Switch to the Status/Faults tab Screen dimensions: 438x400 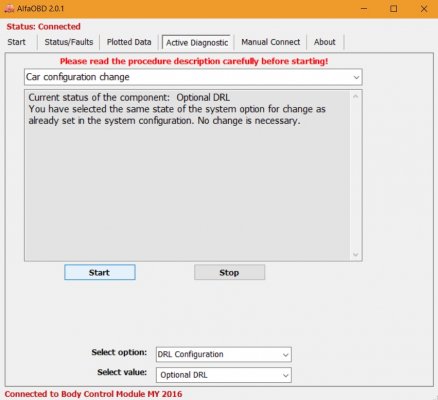click(x=69, y=42)
